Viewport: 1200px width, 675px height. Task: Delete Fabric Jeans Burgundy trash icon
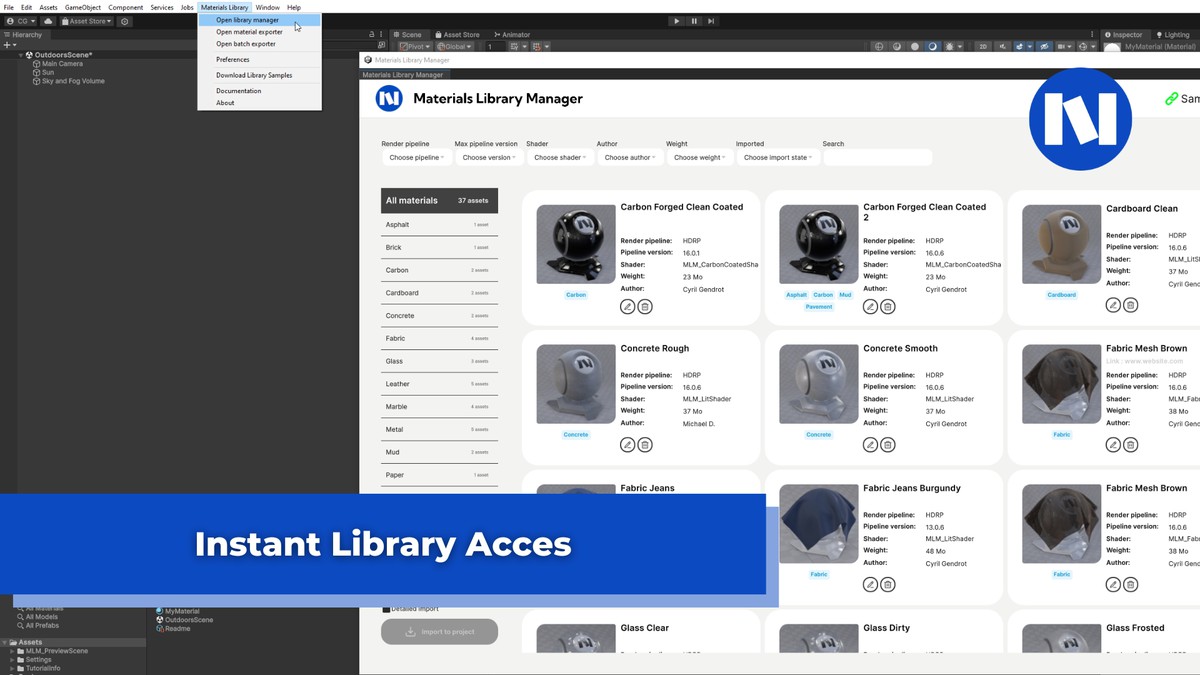click(888, 585)
